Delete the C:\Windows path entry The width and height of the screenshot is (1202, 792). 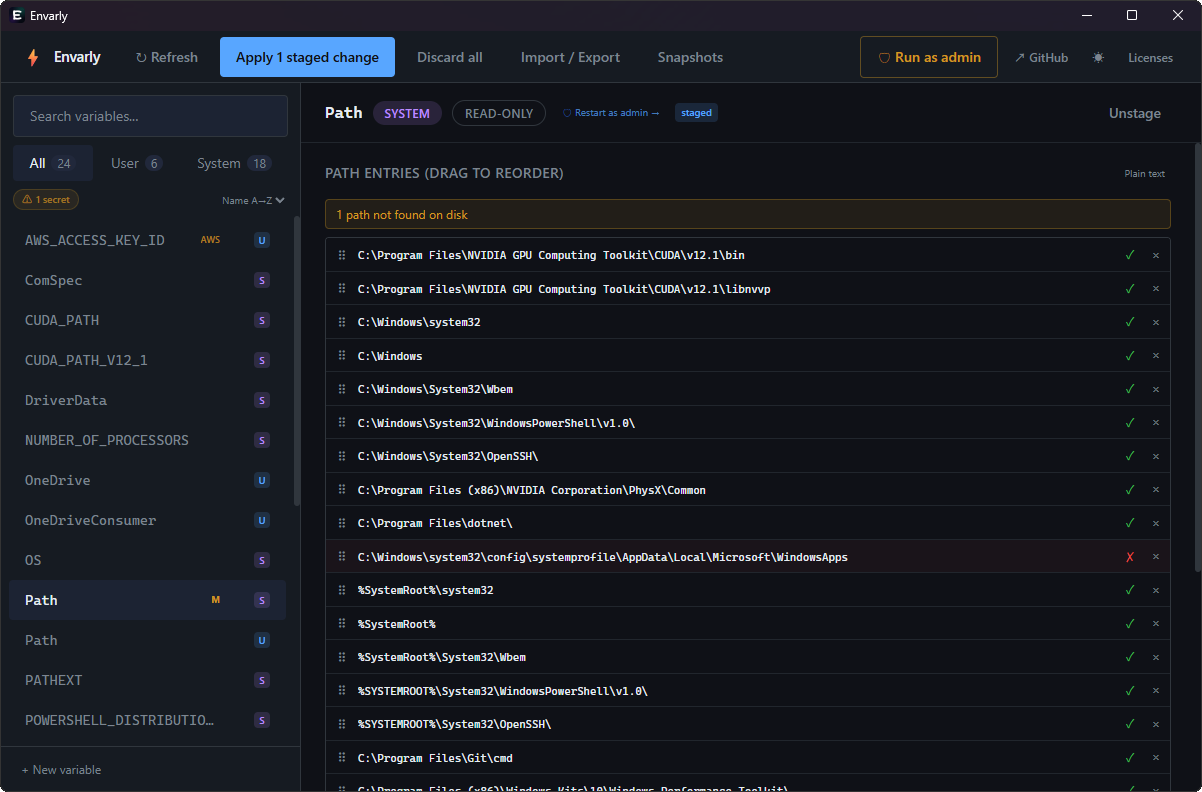(x=1156, y=356)
